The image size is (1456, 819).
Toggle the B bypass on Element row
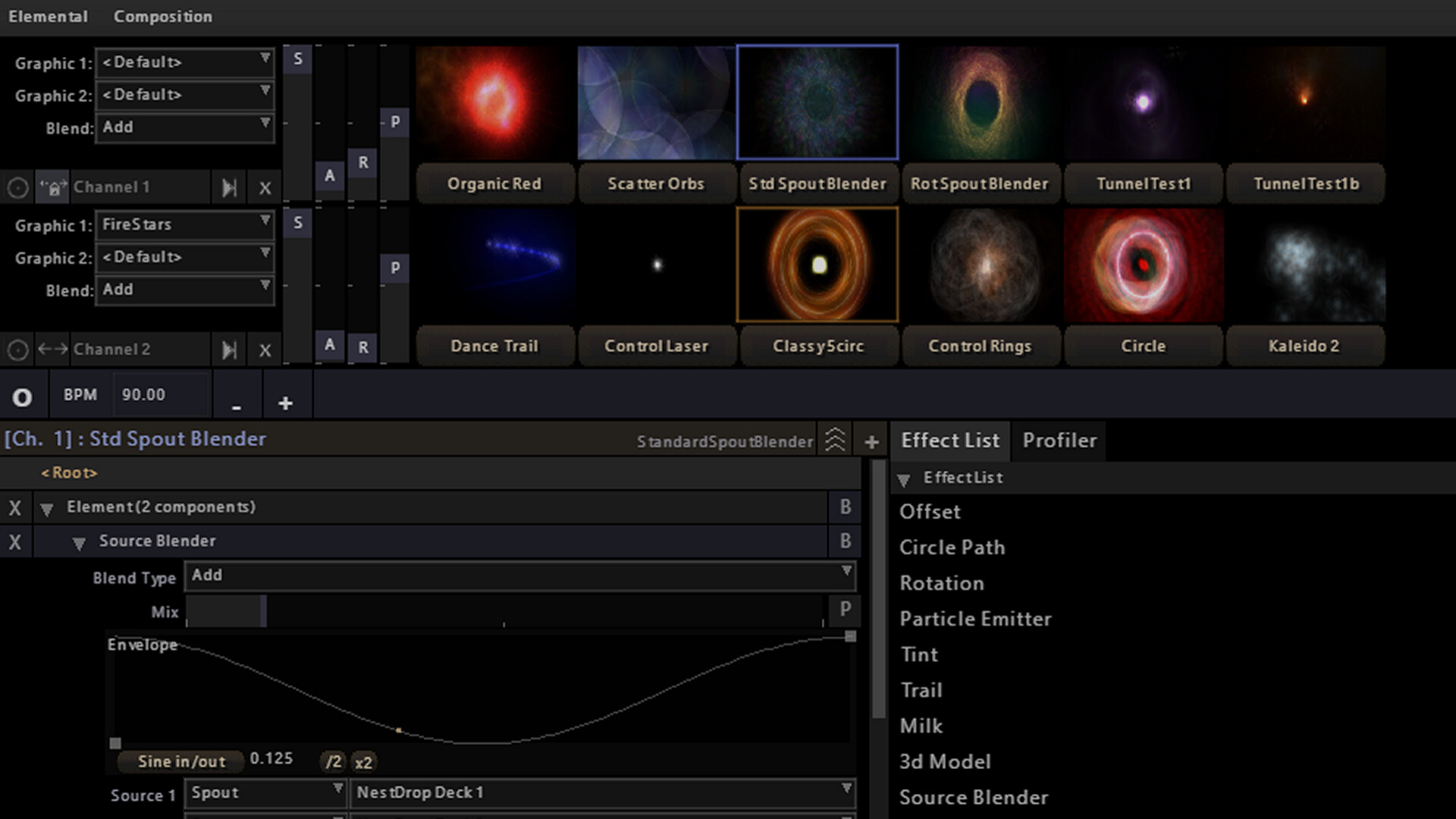tap(845, 507)
